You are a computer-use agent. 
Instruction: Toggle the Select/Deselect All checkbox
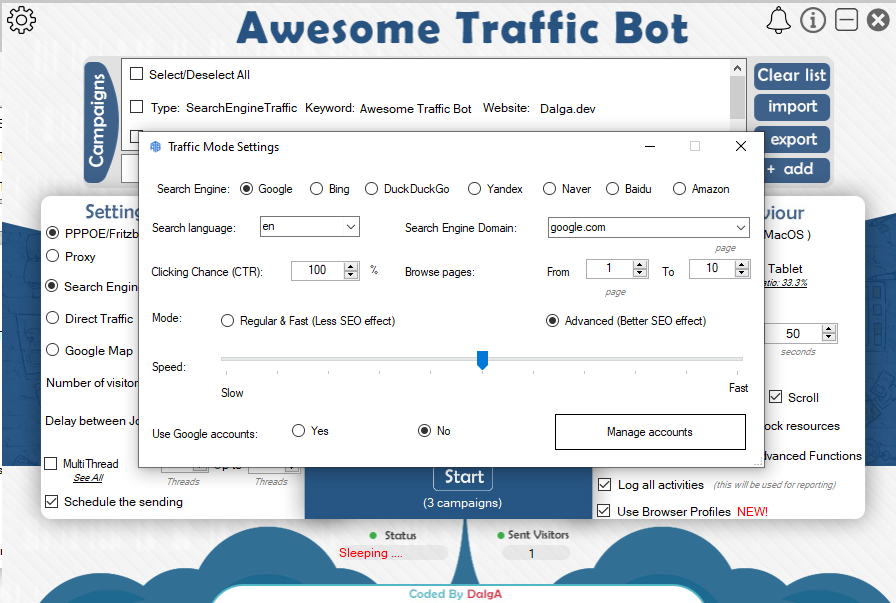click(136, 74)
